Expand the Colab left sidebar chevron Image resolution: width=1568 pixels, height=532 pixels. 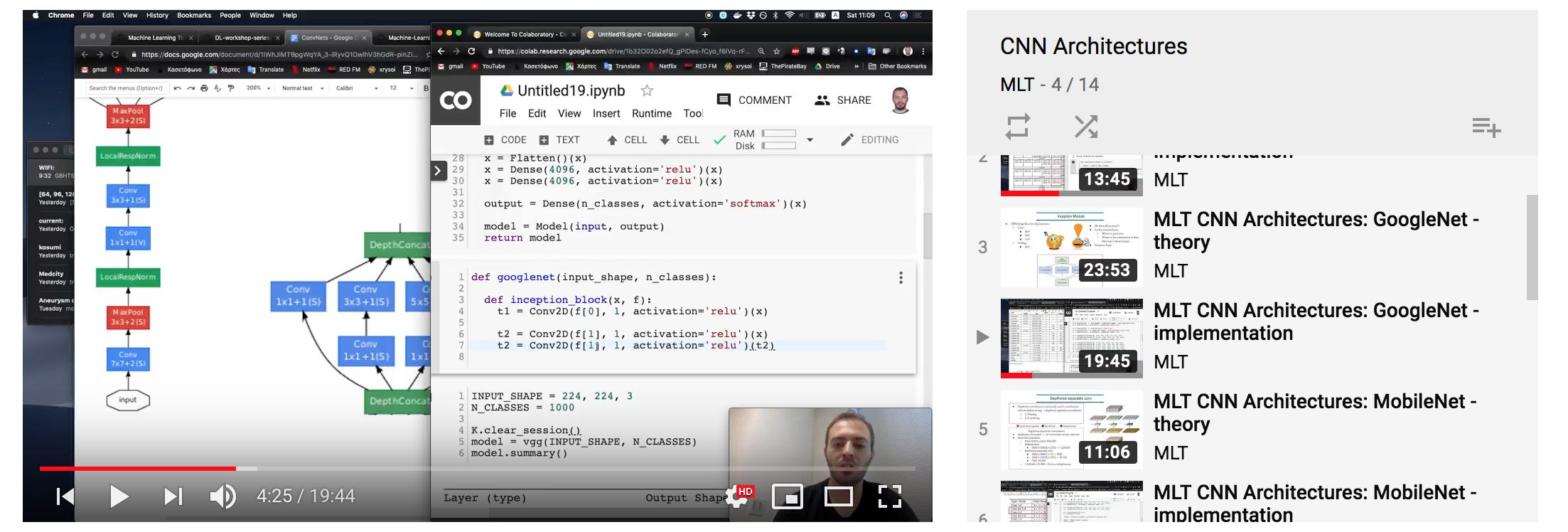tap(438, 171)
